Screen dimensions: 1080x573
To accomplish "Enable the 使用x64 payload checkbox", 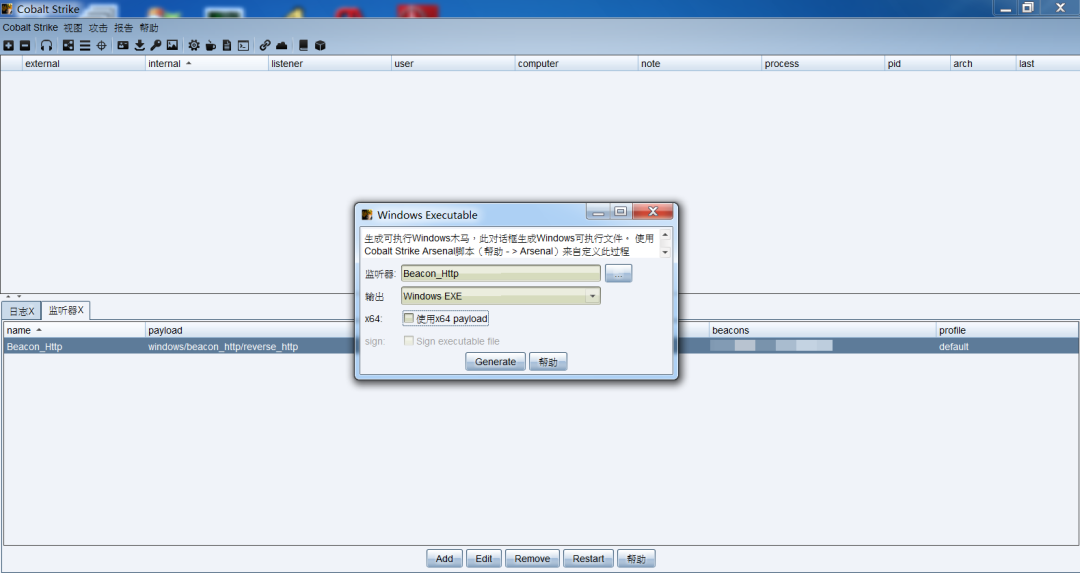I will click(x=409, y=319).
